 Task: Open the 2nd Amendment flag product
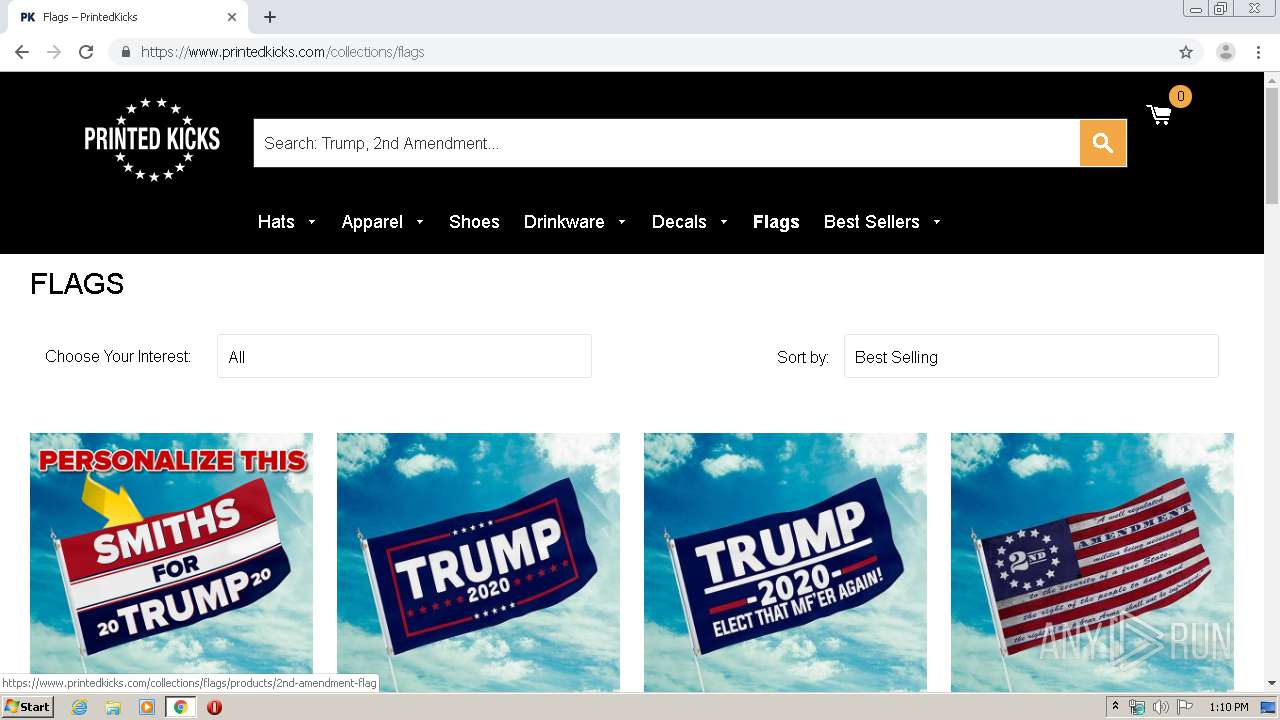click(x=1092, y=562)
